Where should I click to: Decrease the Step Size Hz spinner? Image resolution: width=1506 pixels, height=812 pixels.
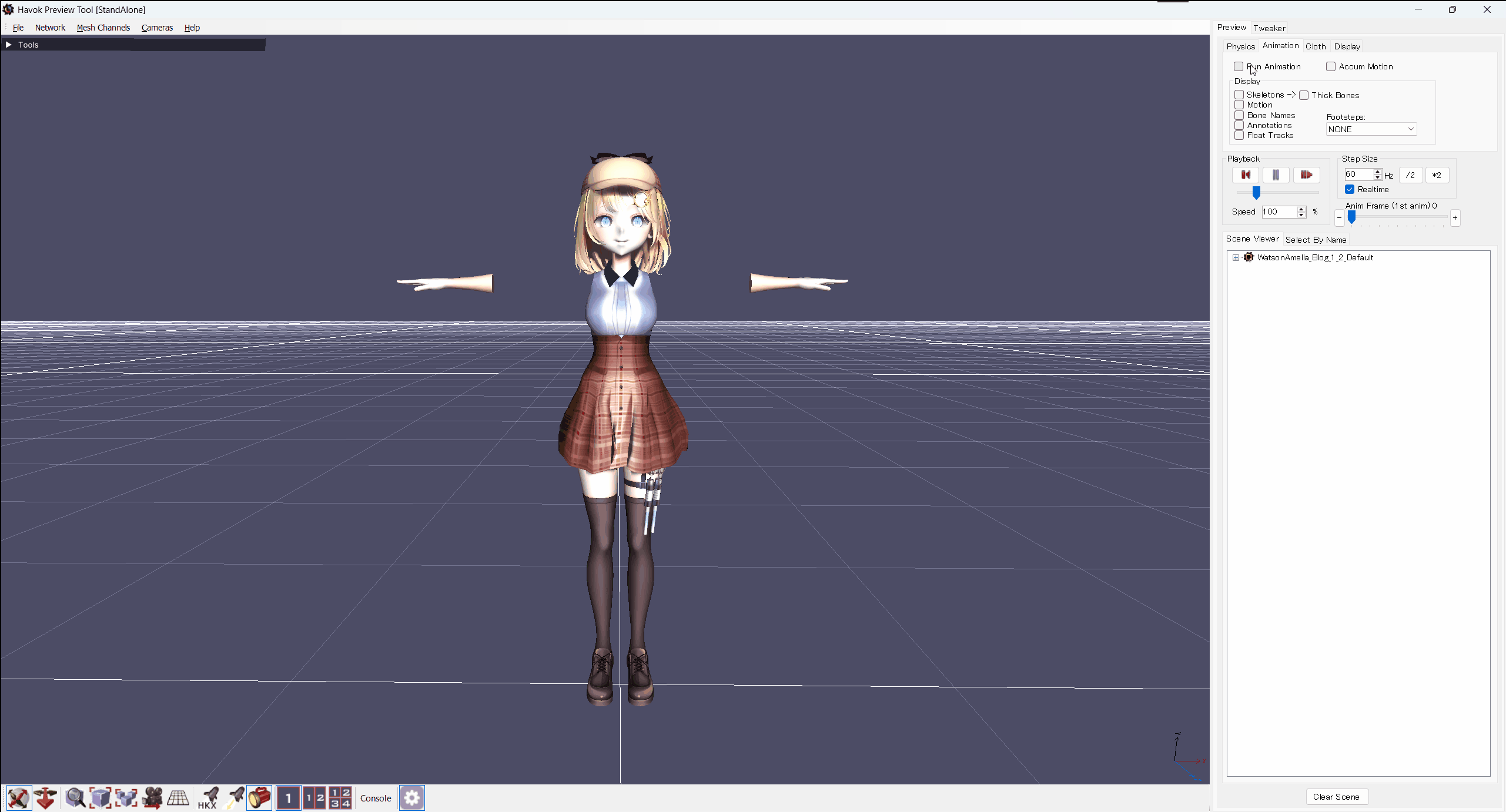(1377, 177)
